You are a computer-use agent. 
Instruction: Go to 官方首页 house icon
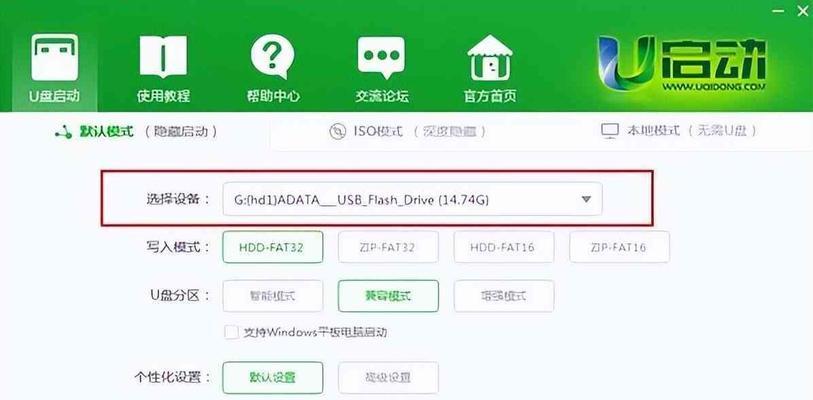490,57
